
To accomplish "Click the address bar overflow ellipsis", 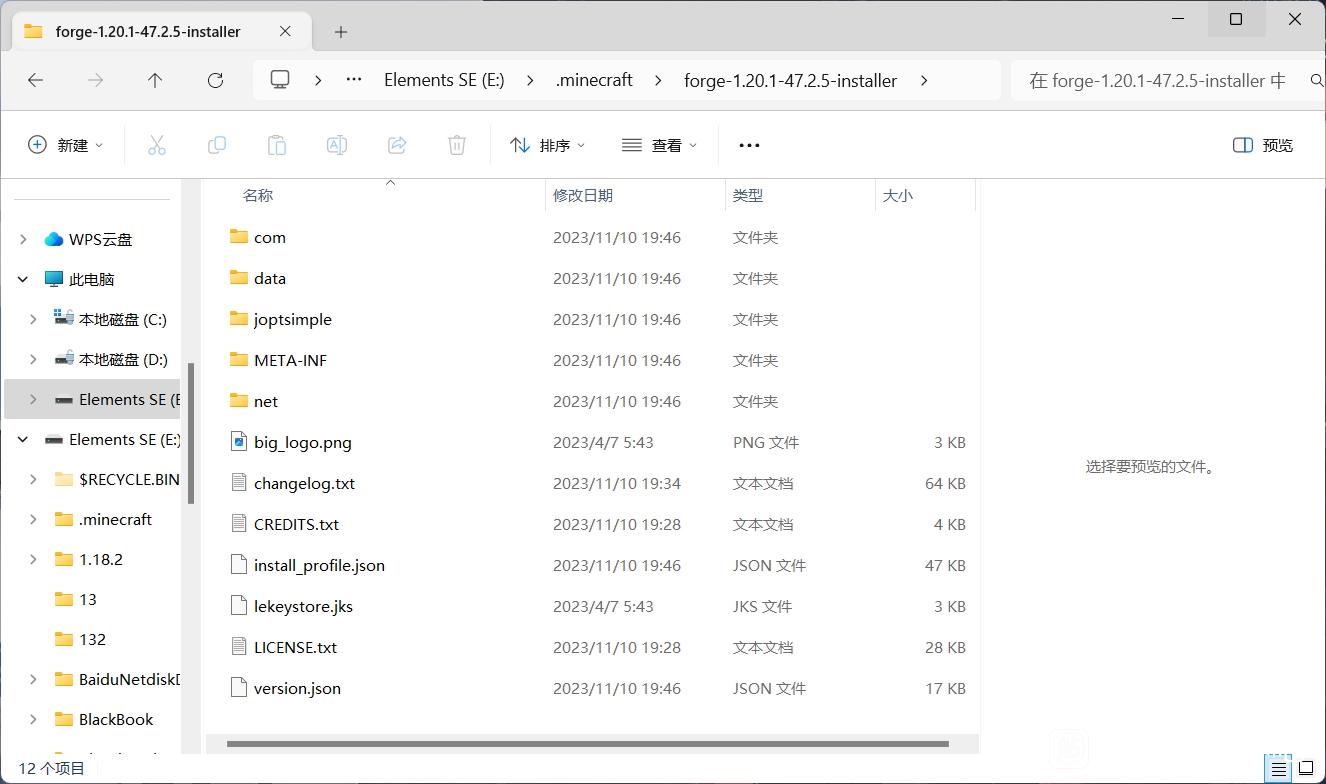I will pyautogui.click(x=353, y=80).
